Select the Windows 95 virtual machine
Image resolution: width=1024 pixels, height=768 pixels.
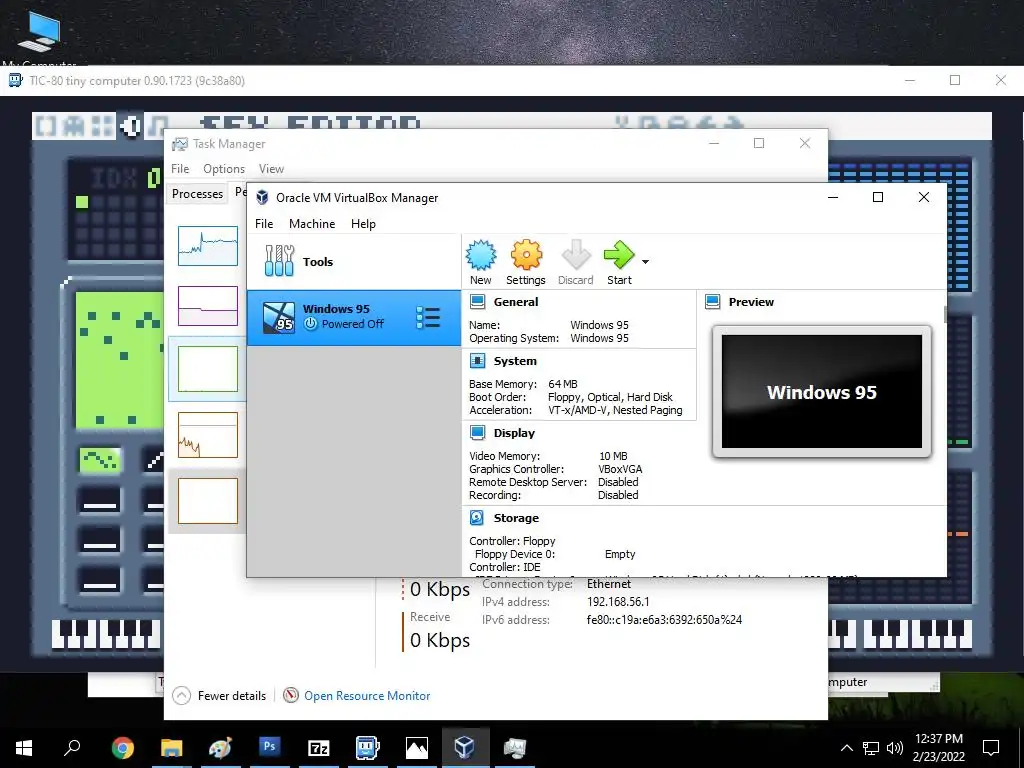353,317
